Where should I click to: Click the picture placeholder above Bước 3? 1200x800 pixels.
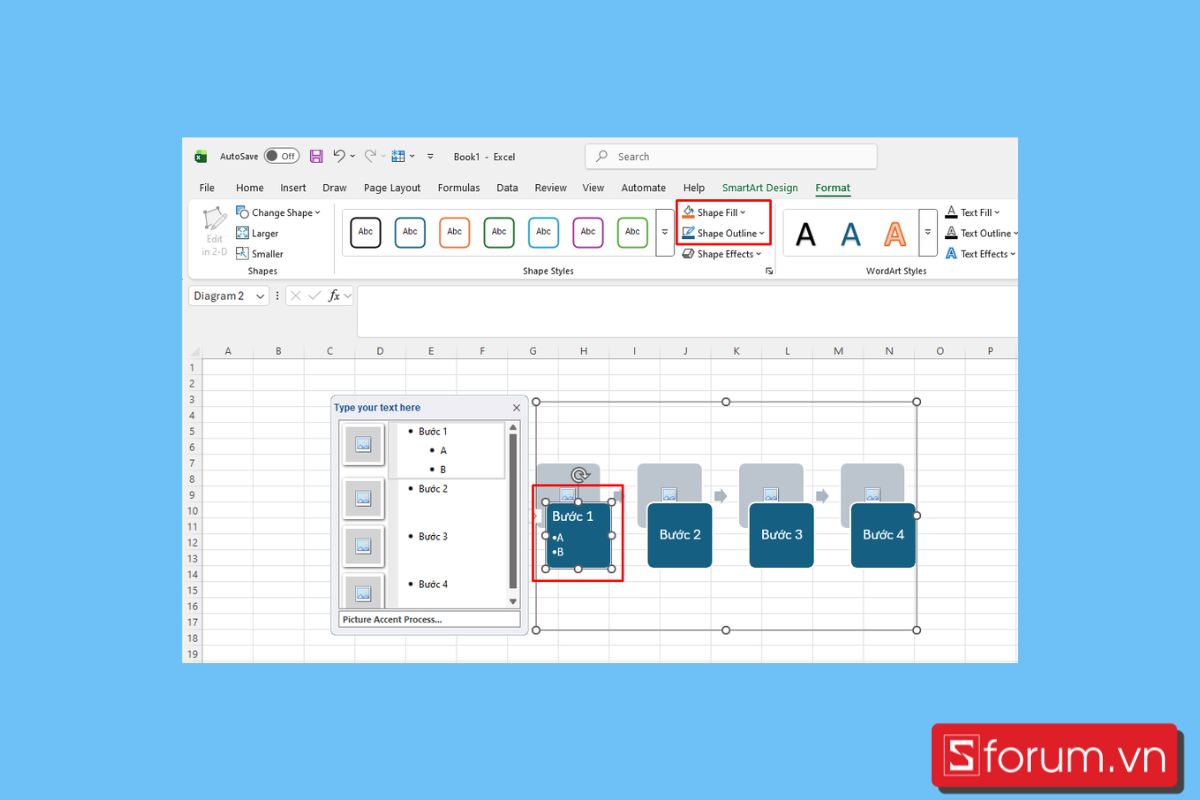point(771,494)
